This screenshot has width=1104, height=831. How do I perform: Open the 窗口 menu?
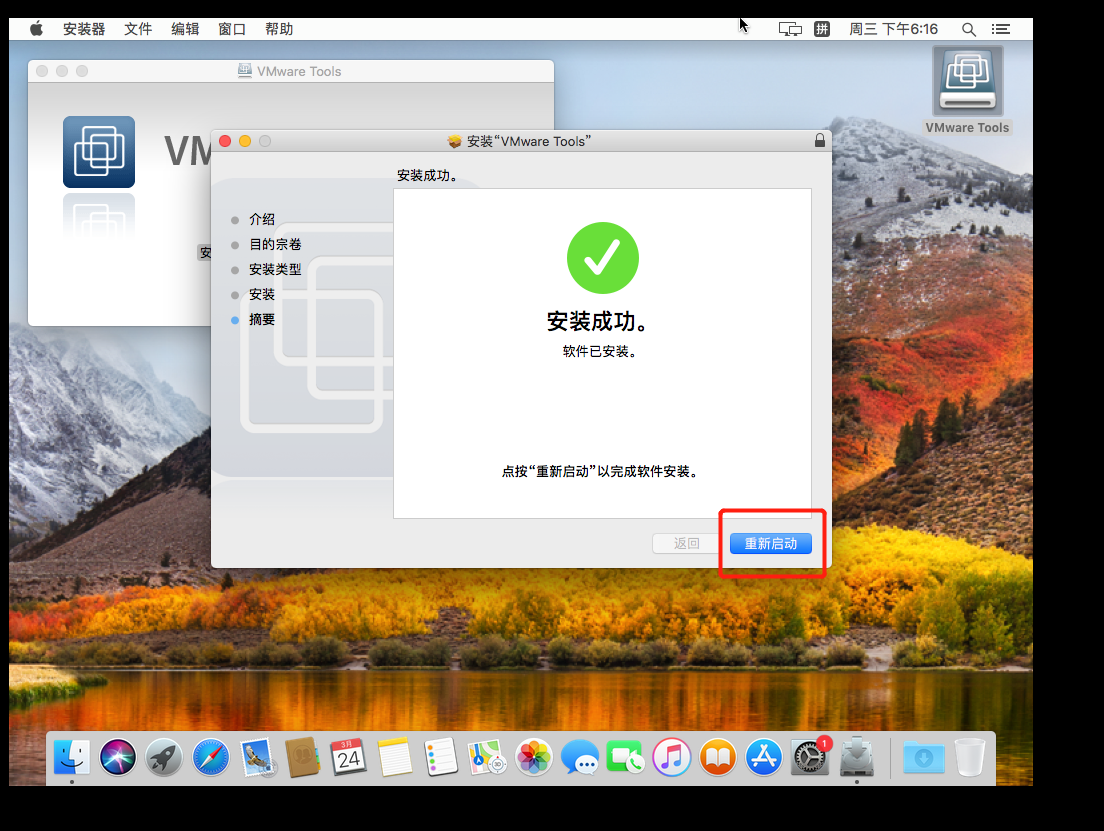click(232, 29)
